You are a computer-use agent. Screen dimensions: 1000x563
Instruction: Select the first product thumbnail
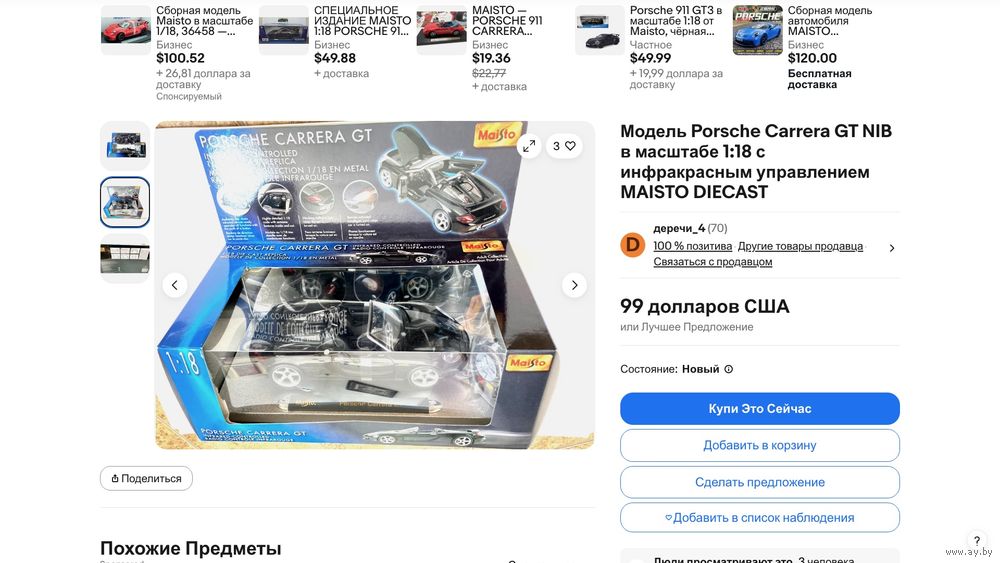click(125, 145)
